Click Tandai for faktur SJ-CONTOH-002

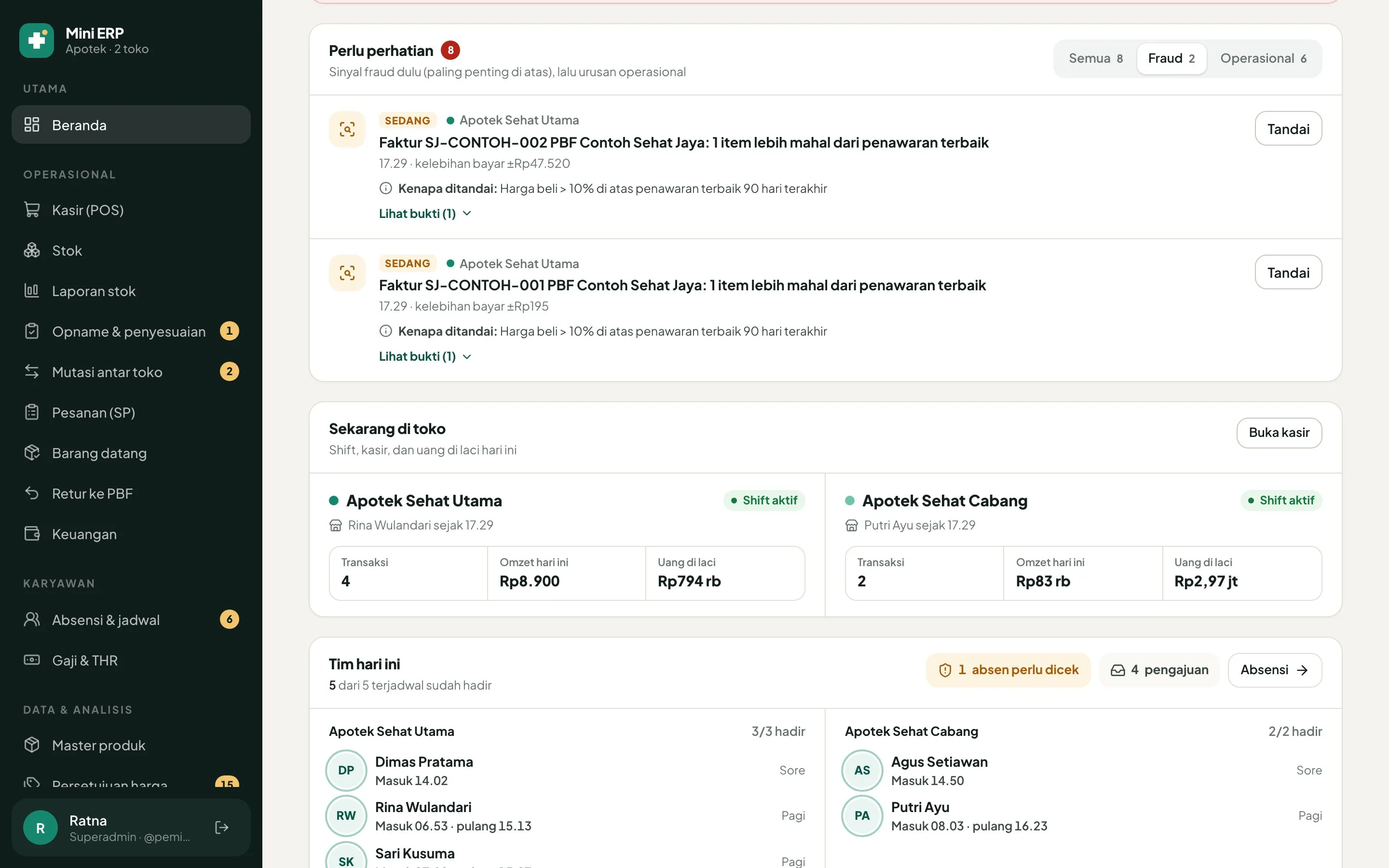coord(1288,129)
